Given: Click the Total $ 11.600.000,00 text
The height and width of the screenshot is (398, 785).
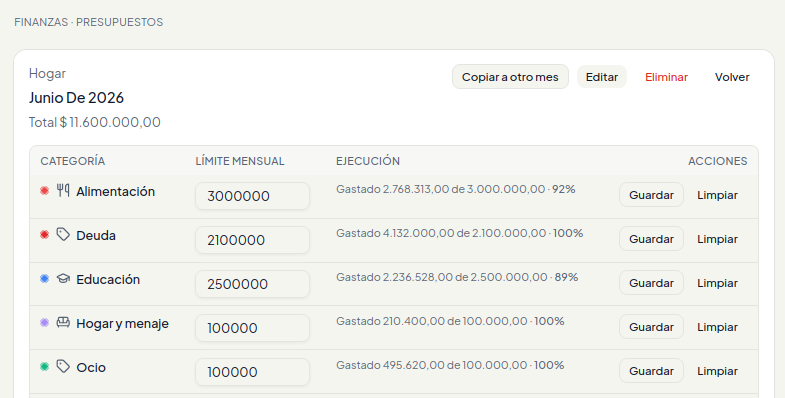Looking at the screenshot, I should coord(95,122).
